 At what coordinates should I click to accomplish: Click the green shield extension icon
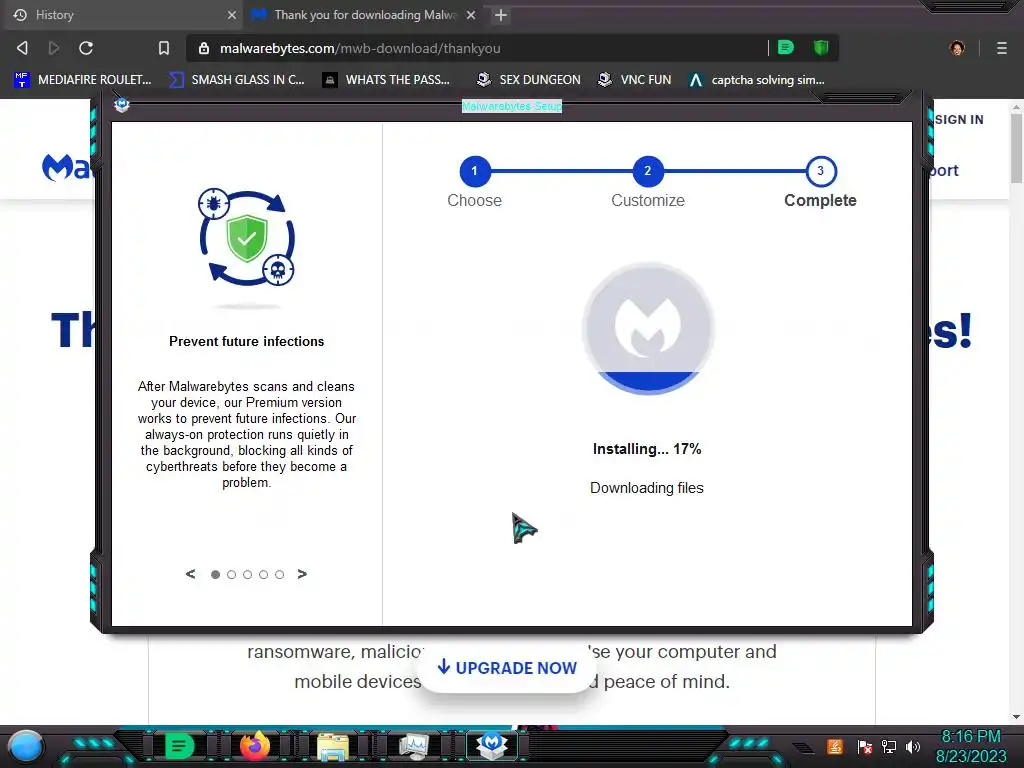point(821,47)
